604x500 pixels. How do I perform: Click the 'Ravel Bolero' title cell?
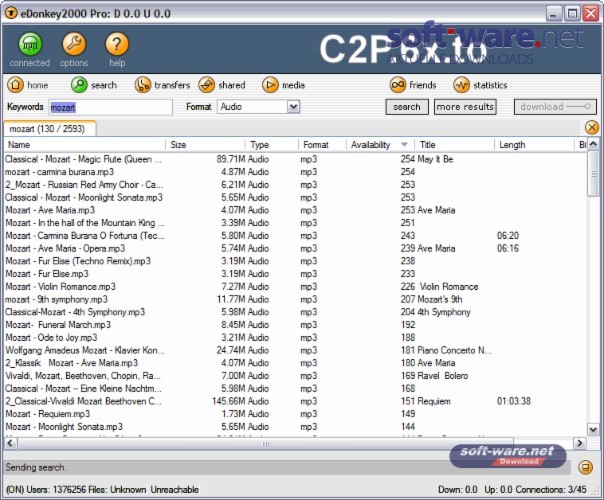[443, 376]
